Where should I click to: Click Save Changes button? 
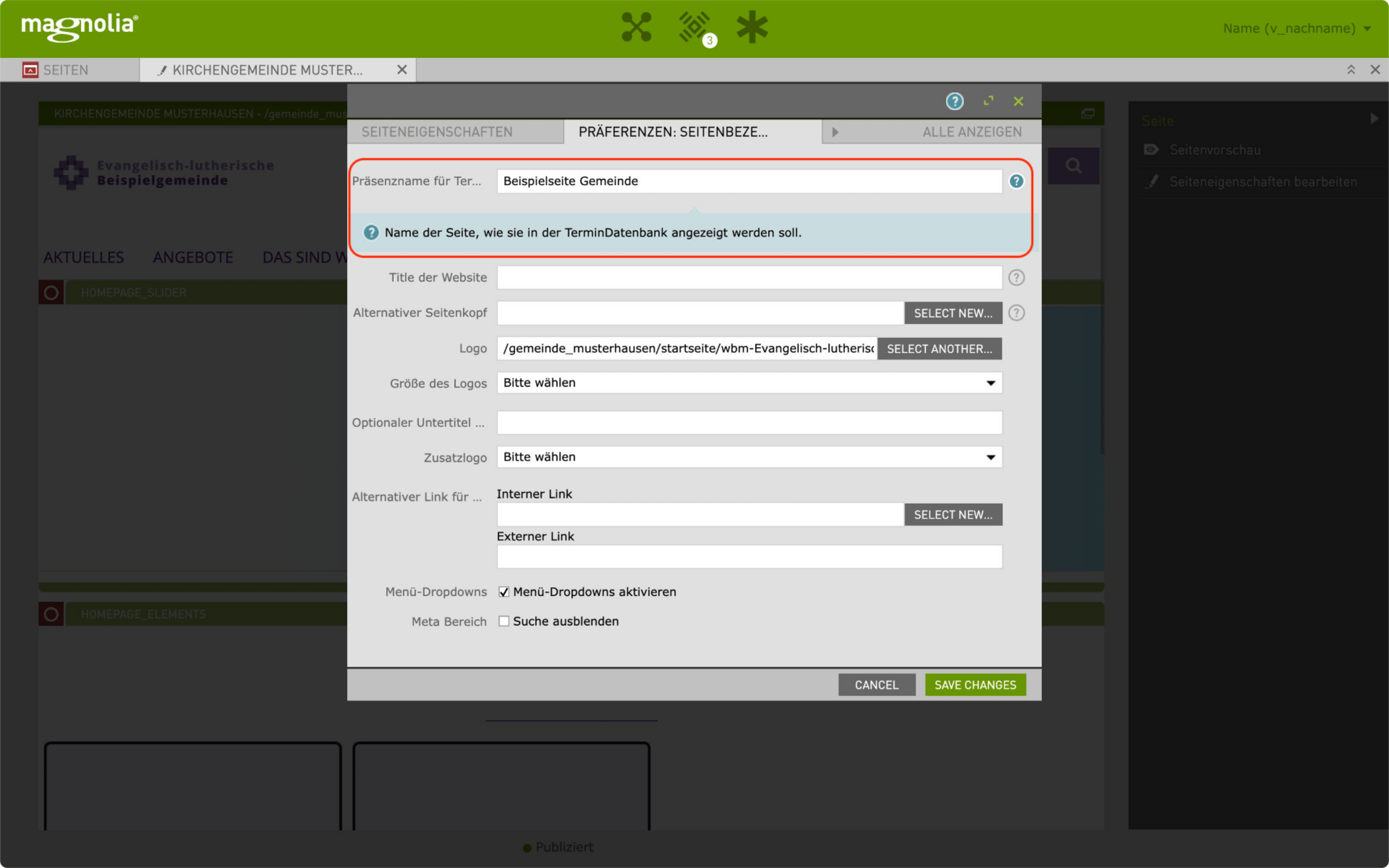click(x=975, y=685)
